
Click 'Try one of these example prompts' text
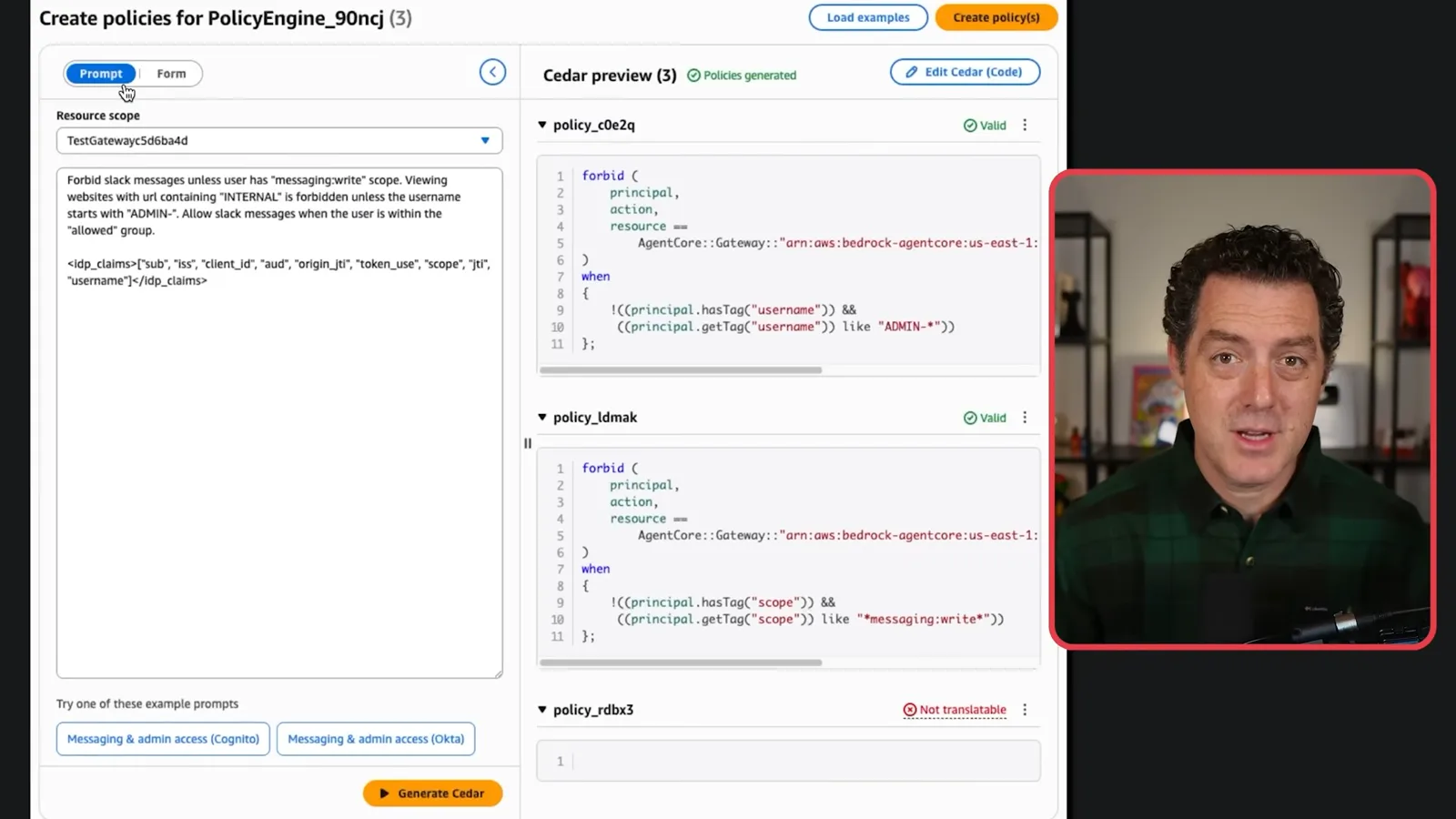pyautogui.click(x=147, y=703)
